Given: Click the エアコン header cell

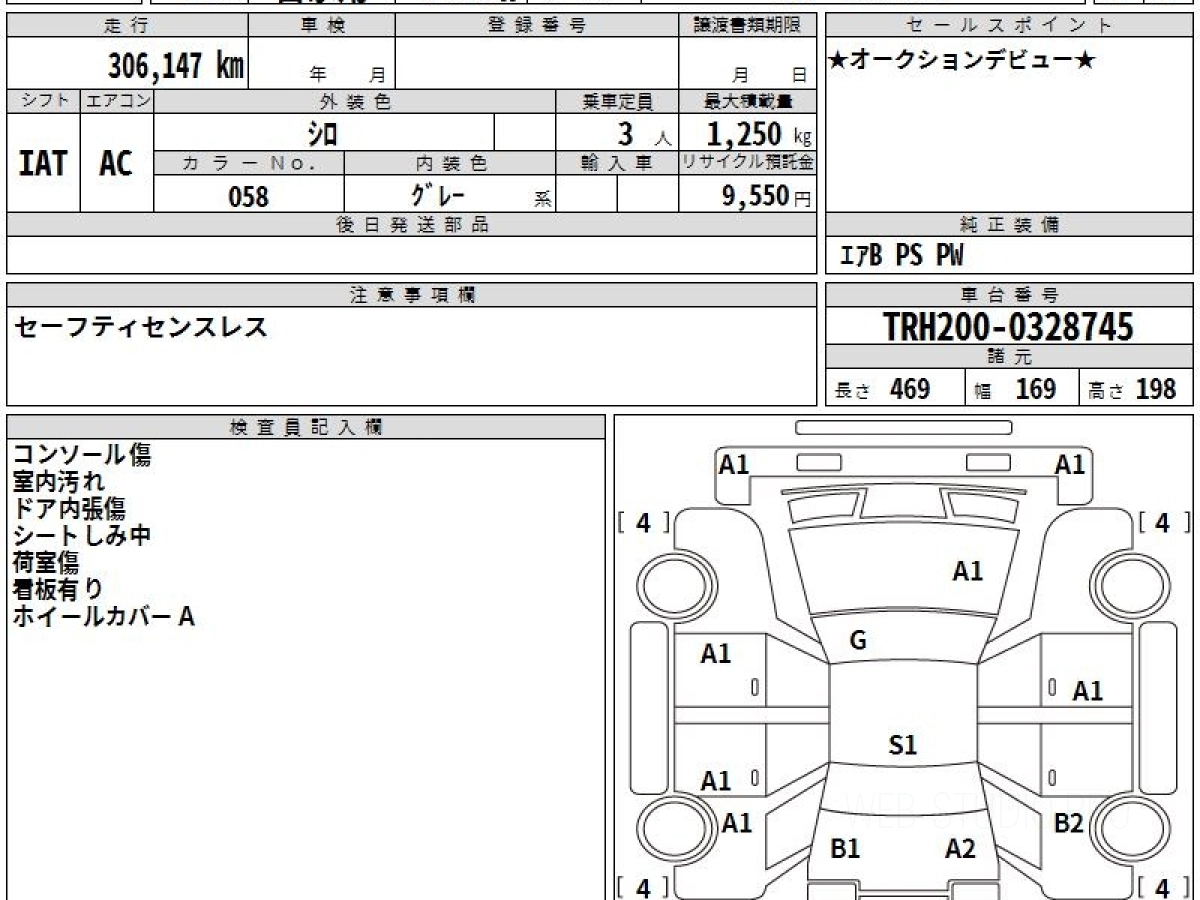Looking at the screenshot, I should tap(117, 101).
